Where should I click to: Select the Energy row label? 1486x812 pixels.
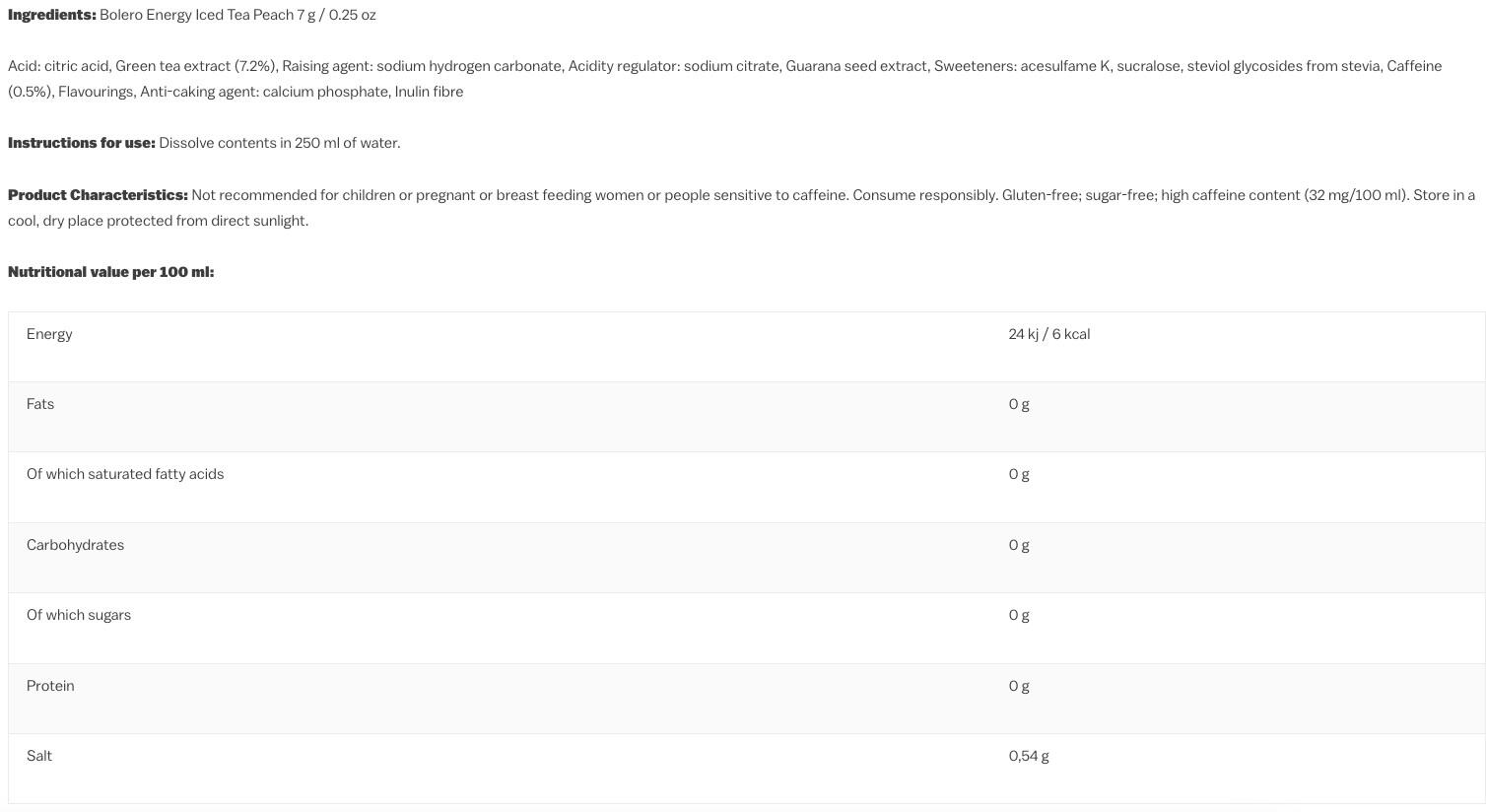[49, 334]
